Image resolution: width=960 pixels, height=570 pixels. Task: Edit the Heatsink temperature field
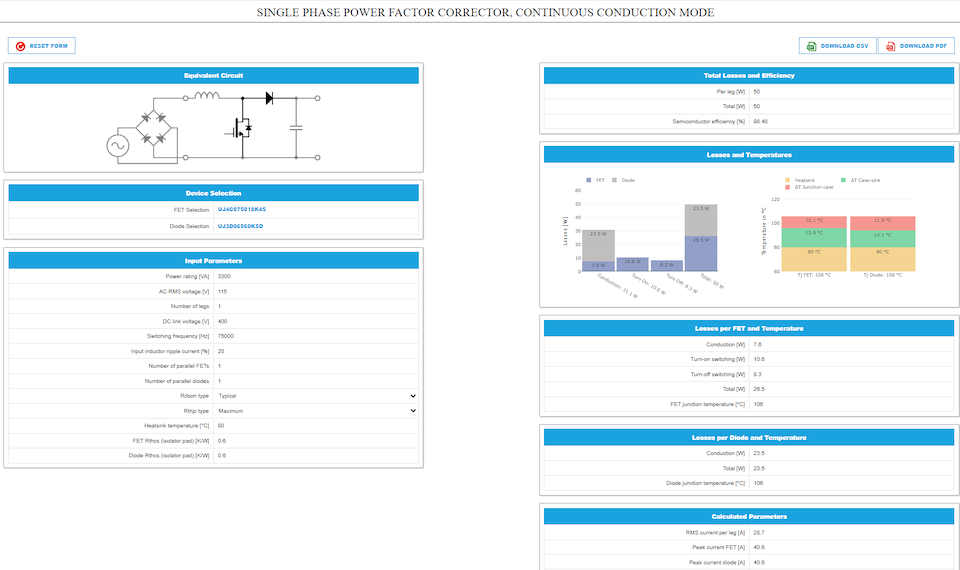tap(316, 426)
